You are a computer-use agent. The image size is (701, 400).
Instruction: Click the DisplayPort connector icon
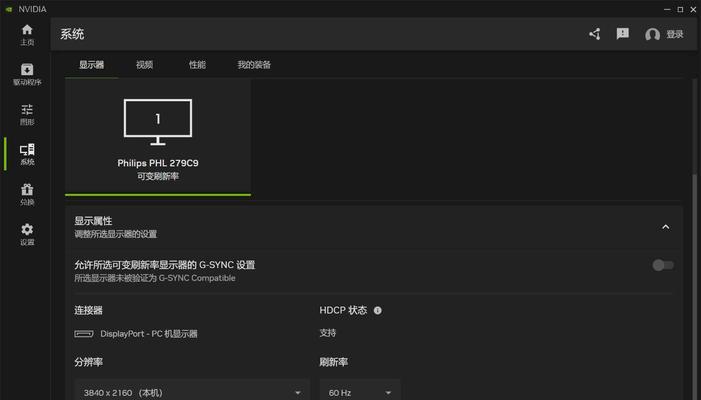click(84, 333)
